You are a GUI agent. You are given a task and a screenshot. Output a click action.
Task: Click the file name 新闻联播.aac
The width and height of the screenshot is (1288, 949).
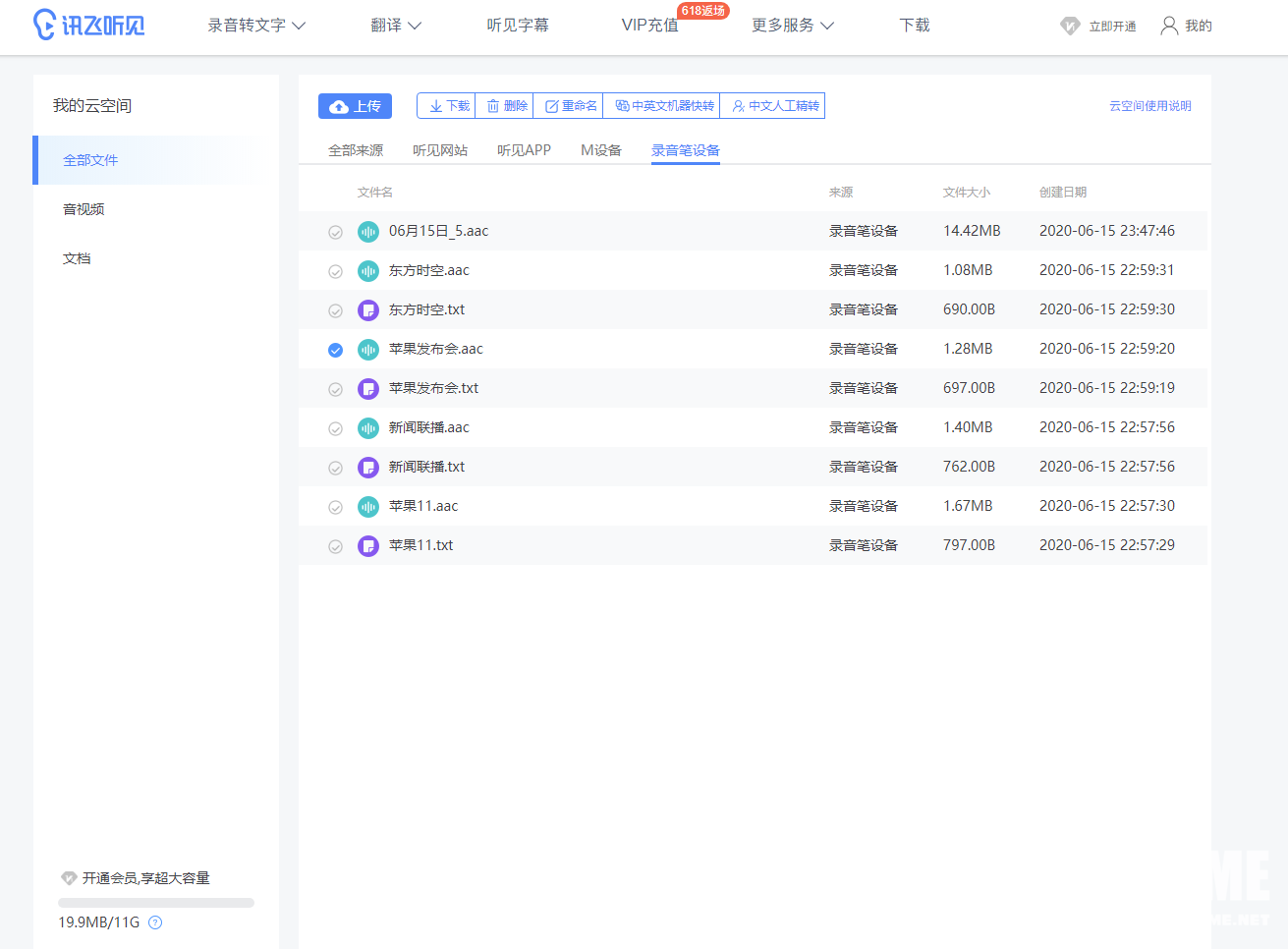[x=429, y=427]
